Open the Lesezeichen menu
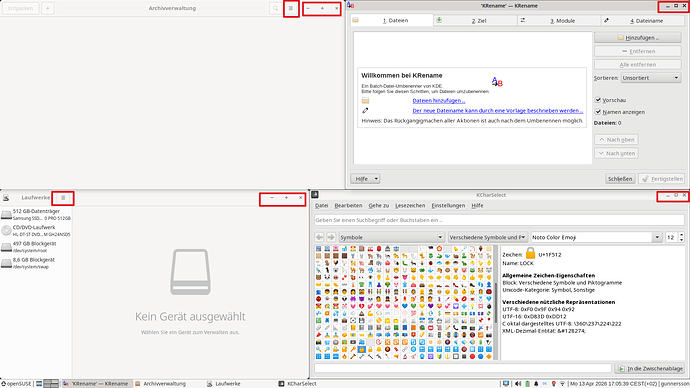This screenshot has width=690, height=388. [x=410, y=205]
